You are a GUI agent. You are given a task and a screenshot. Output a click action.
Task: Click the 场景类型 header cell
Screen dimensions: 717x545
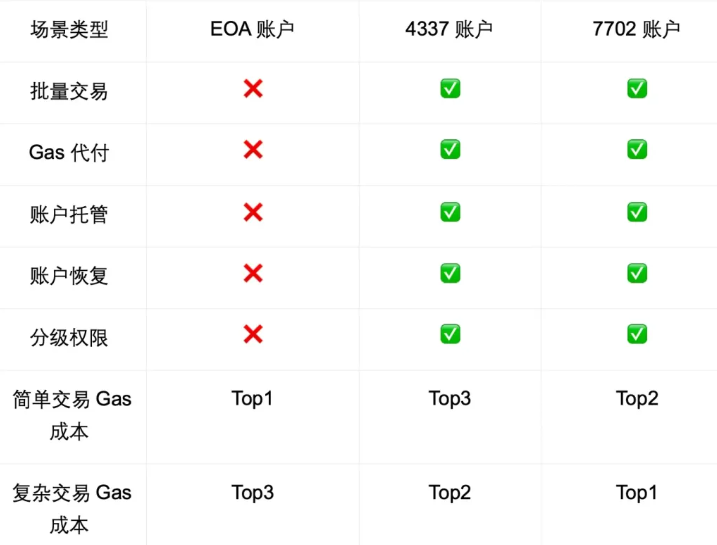(69, 30)
